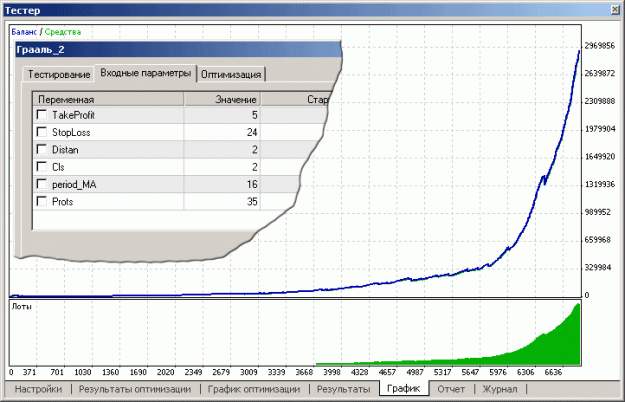Tick the StopLoss checkbox

[x=41, y=132]
